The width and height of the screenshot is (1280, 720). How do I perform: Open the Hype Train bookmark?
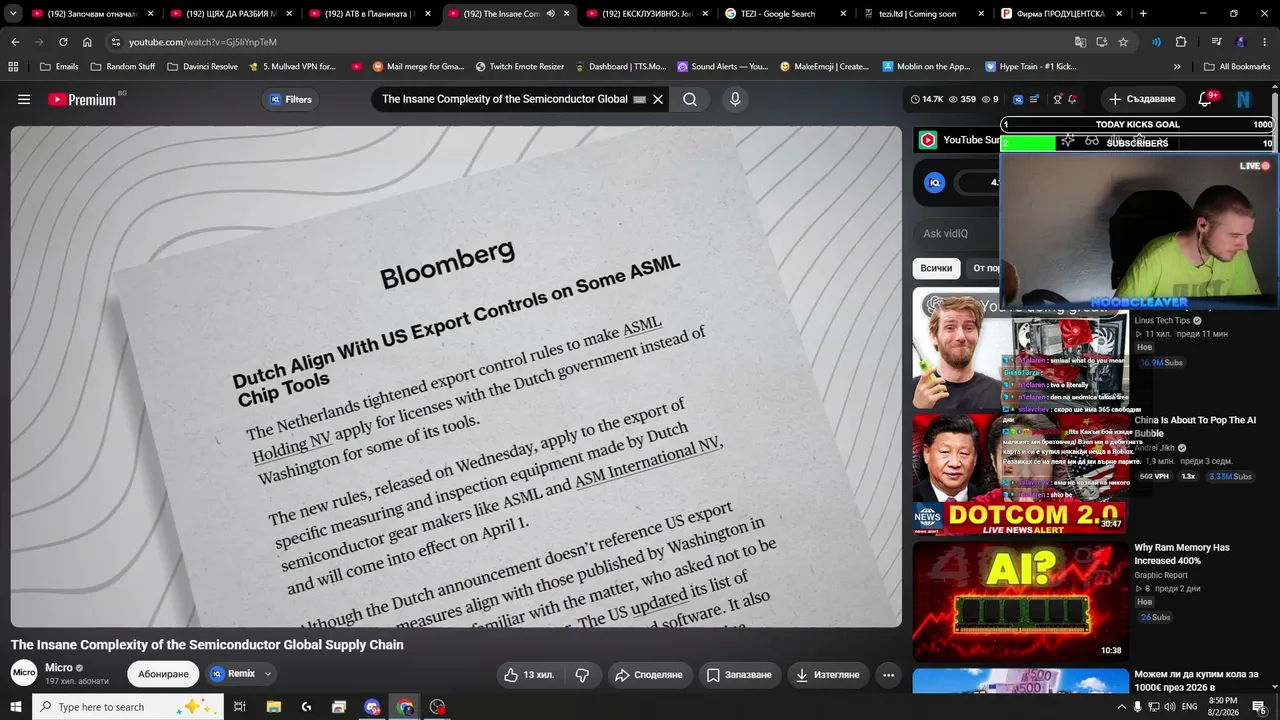(x=1031, y=66)
